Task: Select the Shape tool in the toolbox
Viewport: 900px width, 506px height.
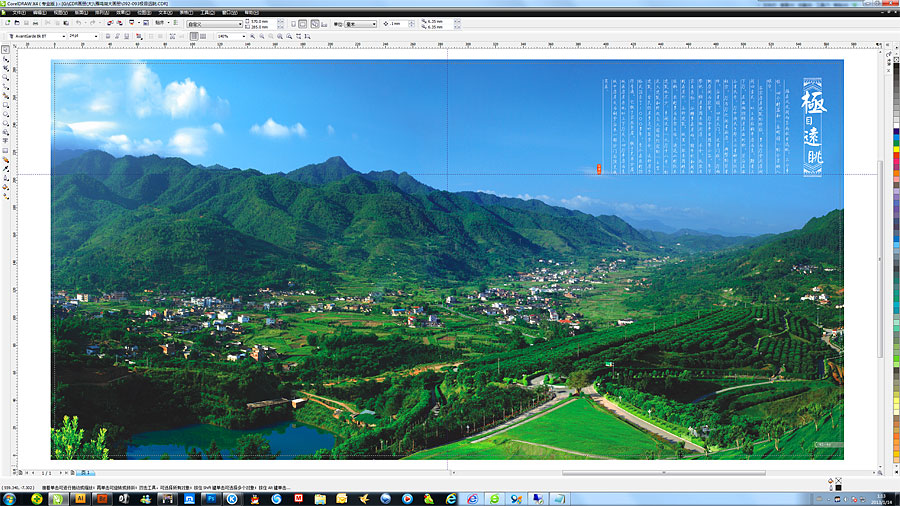Action: point(6,58)
